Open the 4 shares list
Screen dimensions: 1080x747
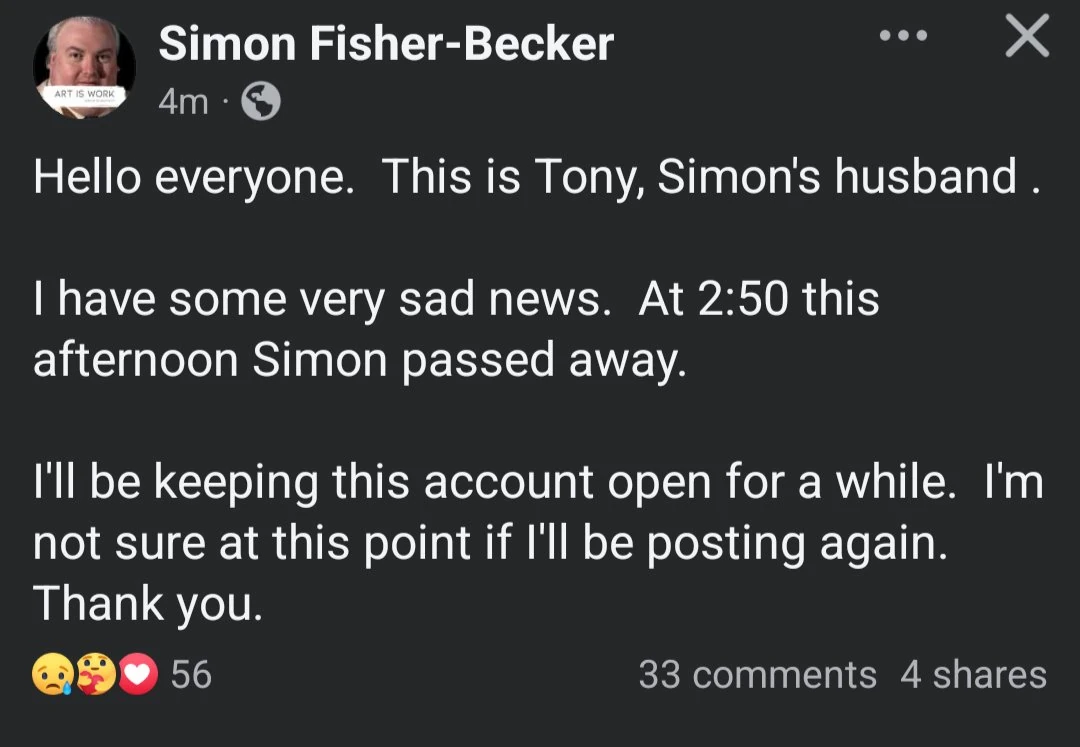[971, 675]
